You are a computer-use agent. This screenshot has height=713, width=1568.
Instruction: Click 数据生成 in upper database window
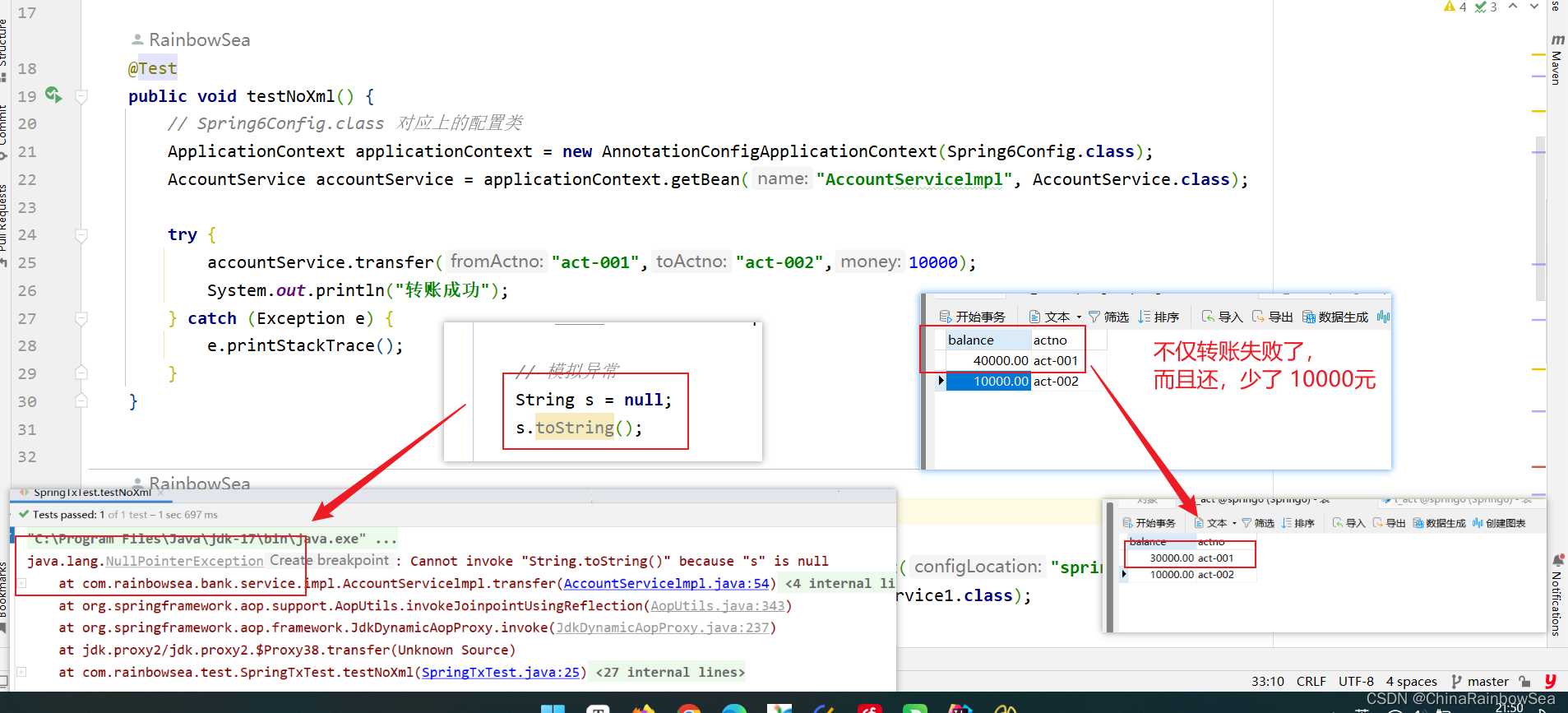[x=1335, y=317]
